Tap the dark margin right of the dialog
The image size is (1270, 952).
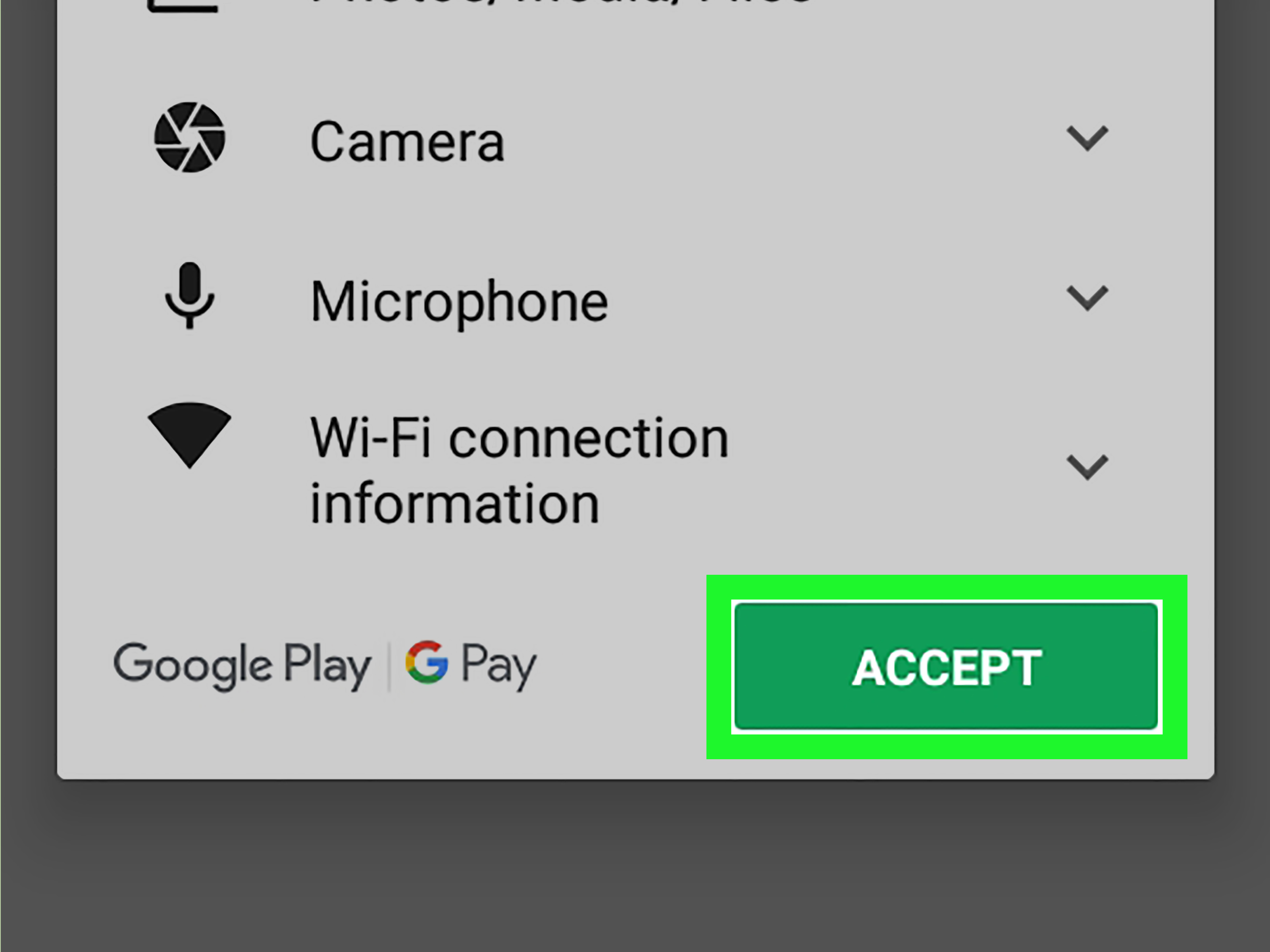point(1242,390)
